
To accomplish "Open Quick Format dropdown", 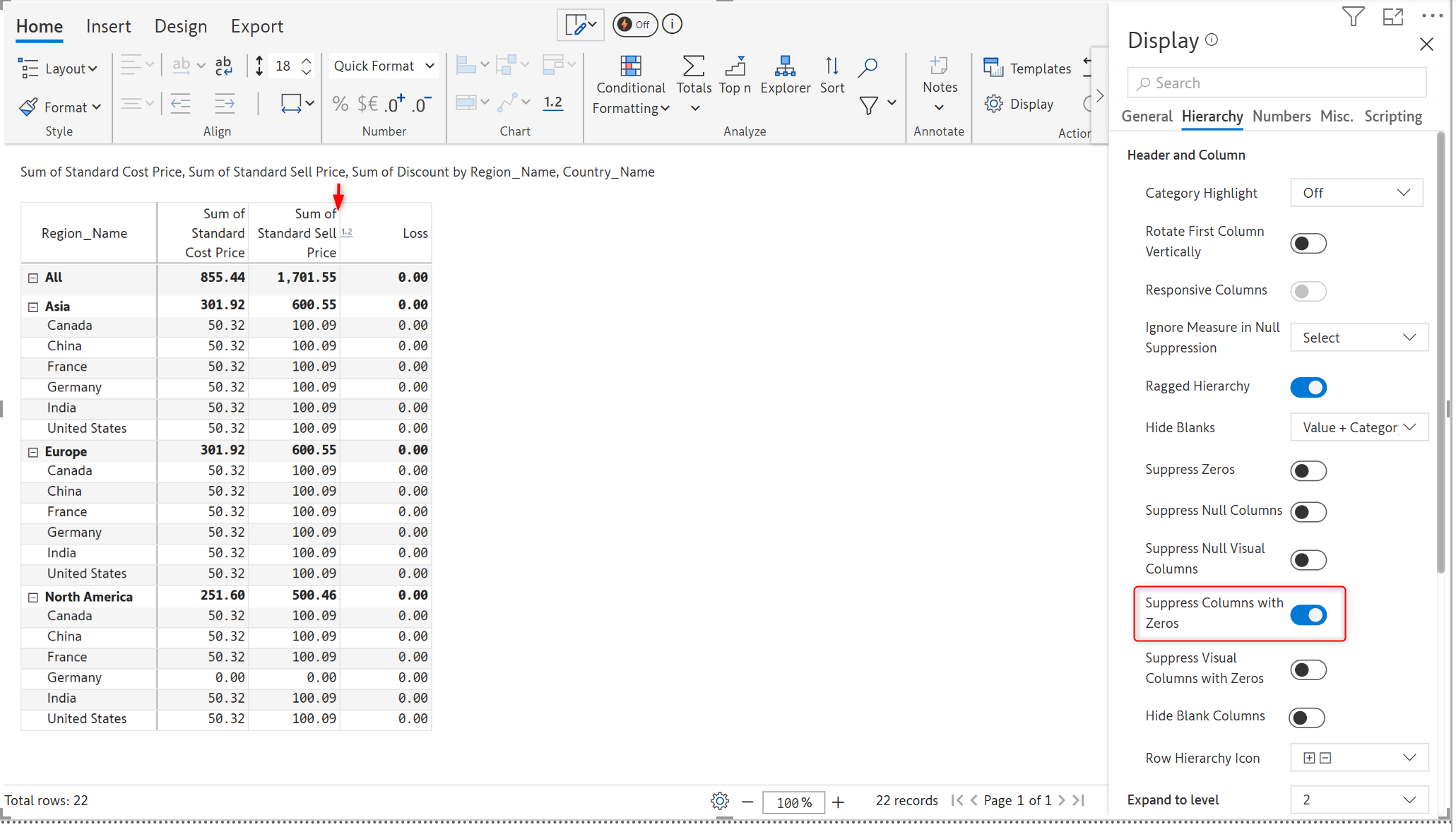I will pos(384,66).
